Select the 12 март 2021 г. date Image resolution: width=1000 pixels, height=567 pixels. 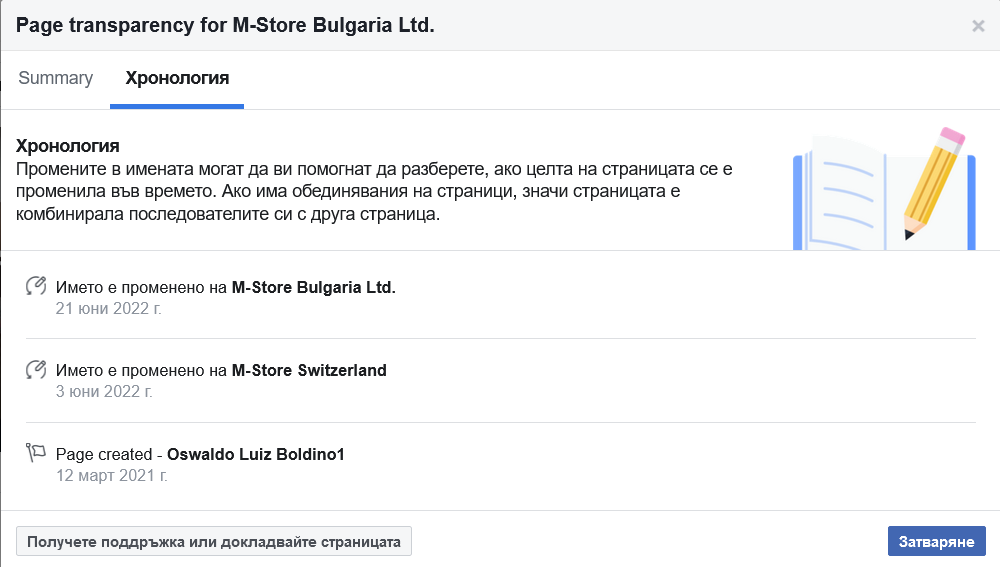(x=112, y=475)
